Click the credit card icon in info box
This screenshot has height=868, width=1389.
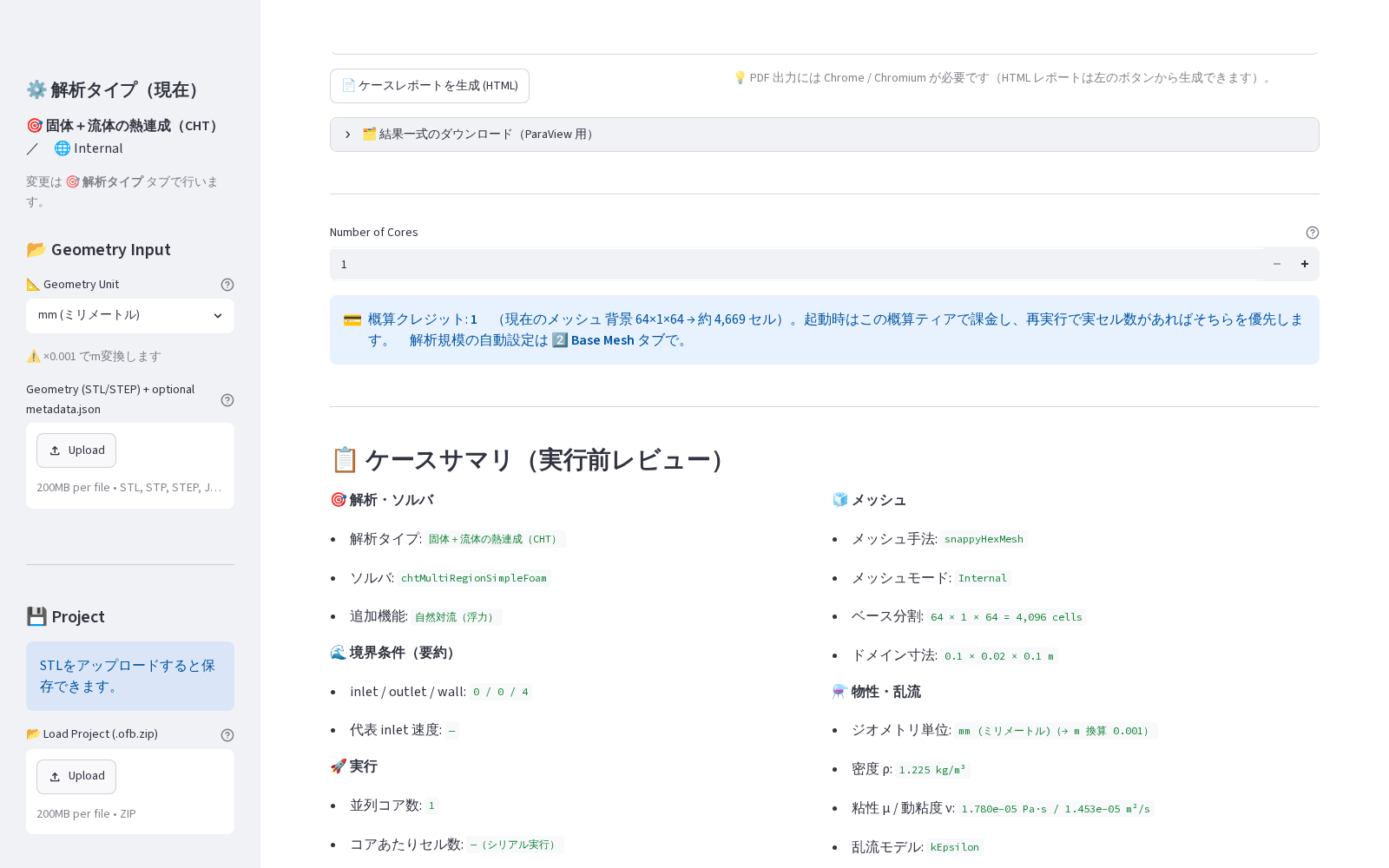pyautogui.click(x=352, y=320)
